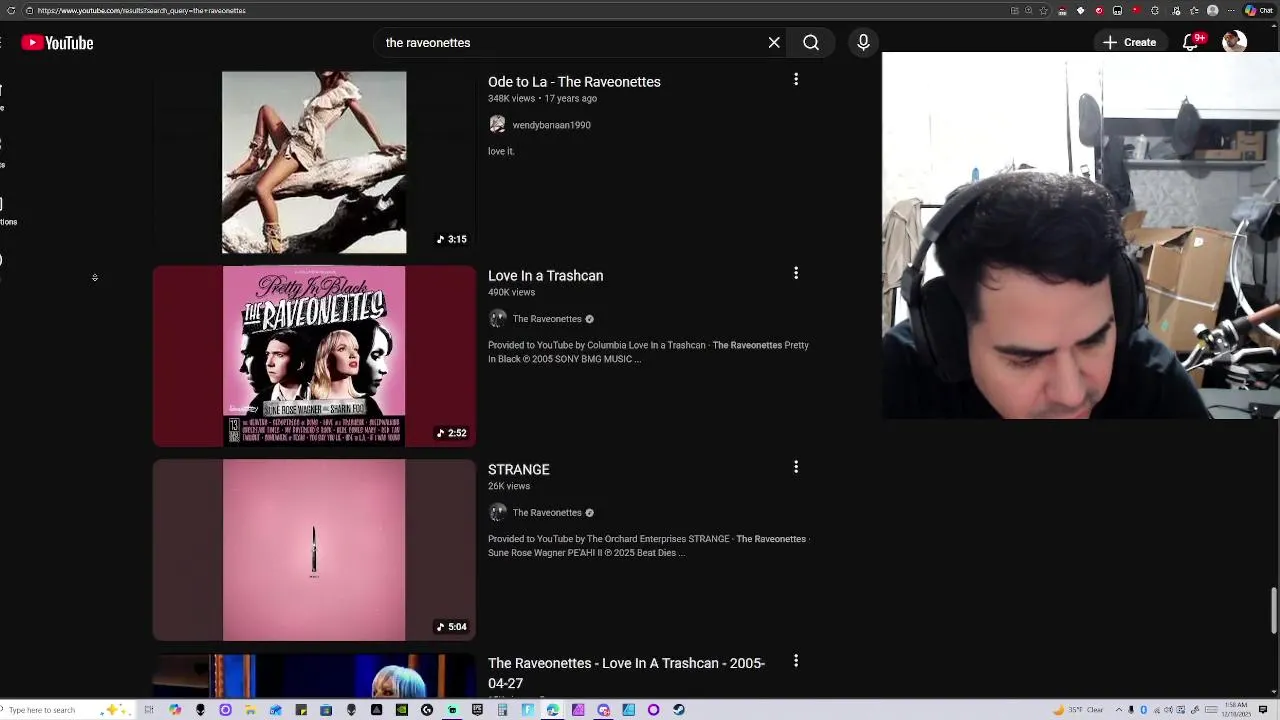Open the weather widget showing 35°F Clear
Screen dimensions: 1280x720
[x=1078, y=710]
